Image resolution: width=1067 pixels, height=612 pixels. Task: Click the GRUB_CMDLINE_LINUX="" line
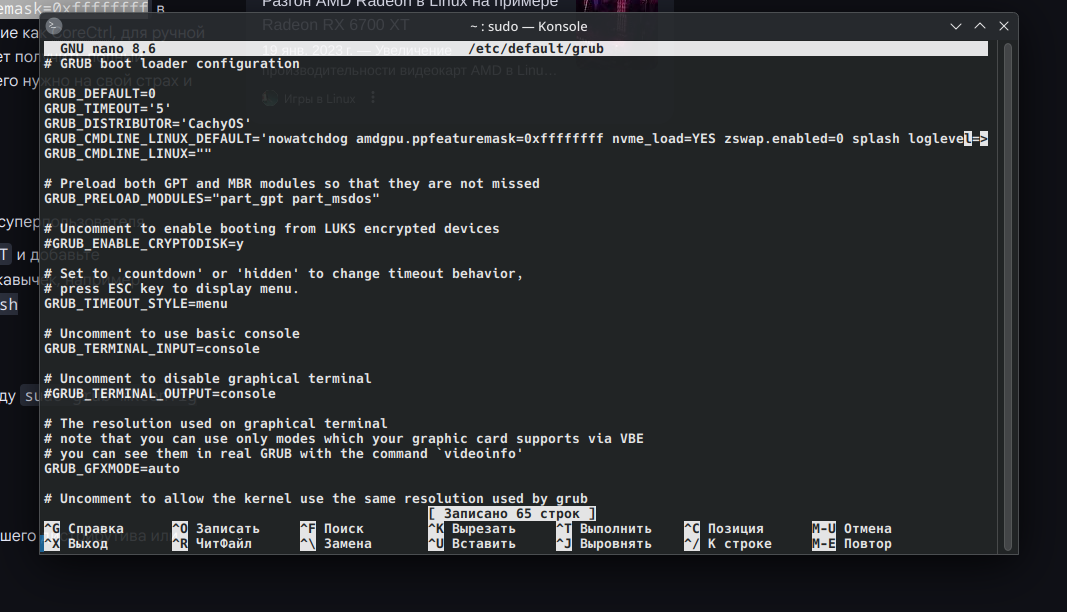128,153
